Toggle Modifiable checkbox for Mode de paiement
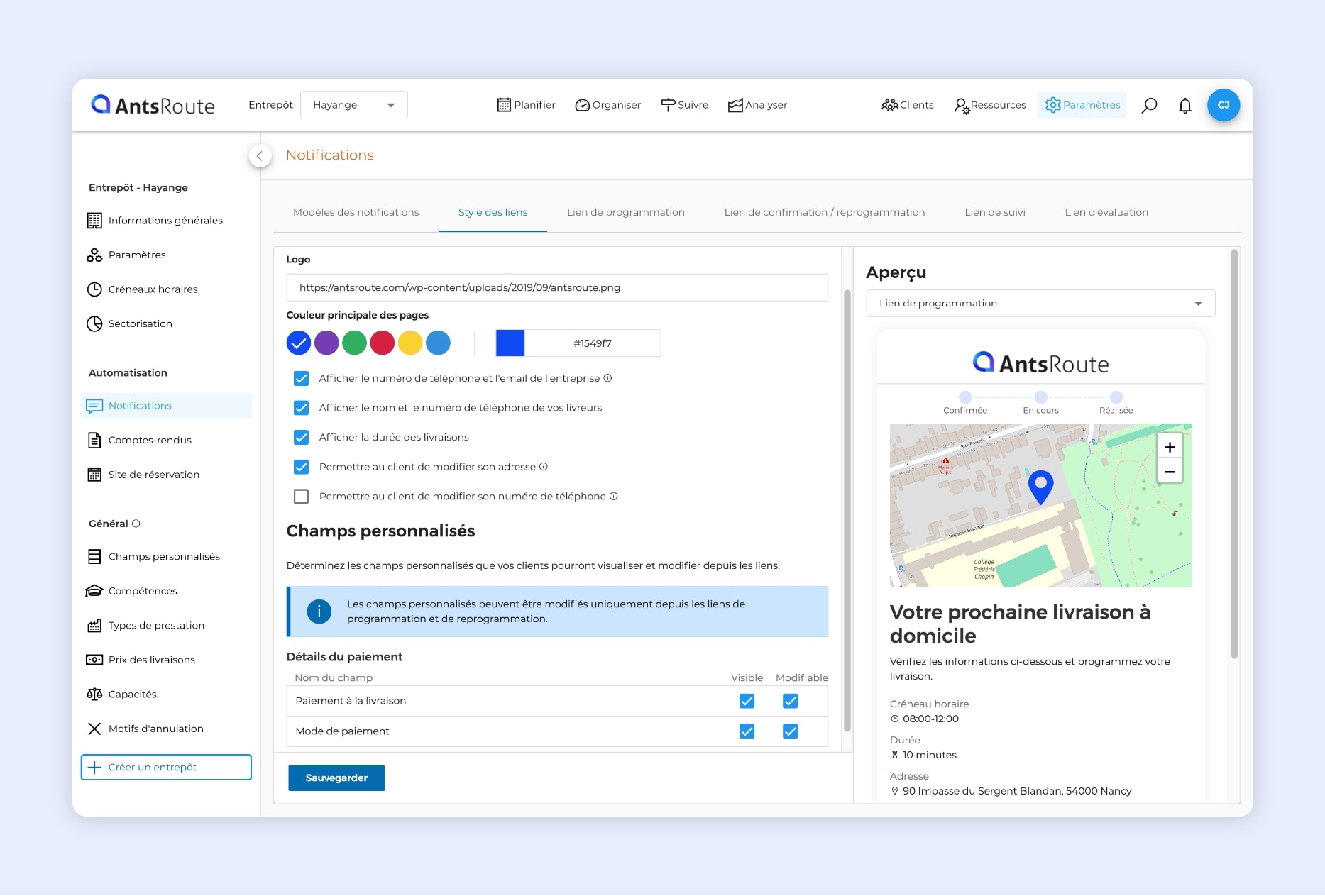This screenshot has width=1325, height=896. [790, 731]
